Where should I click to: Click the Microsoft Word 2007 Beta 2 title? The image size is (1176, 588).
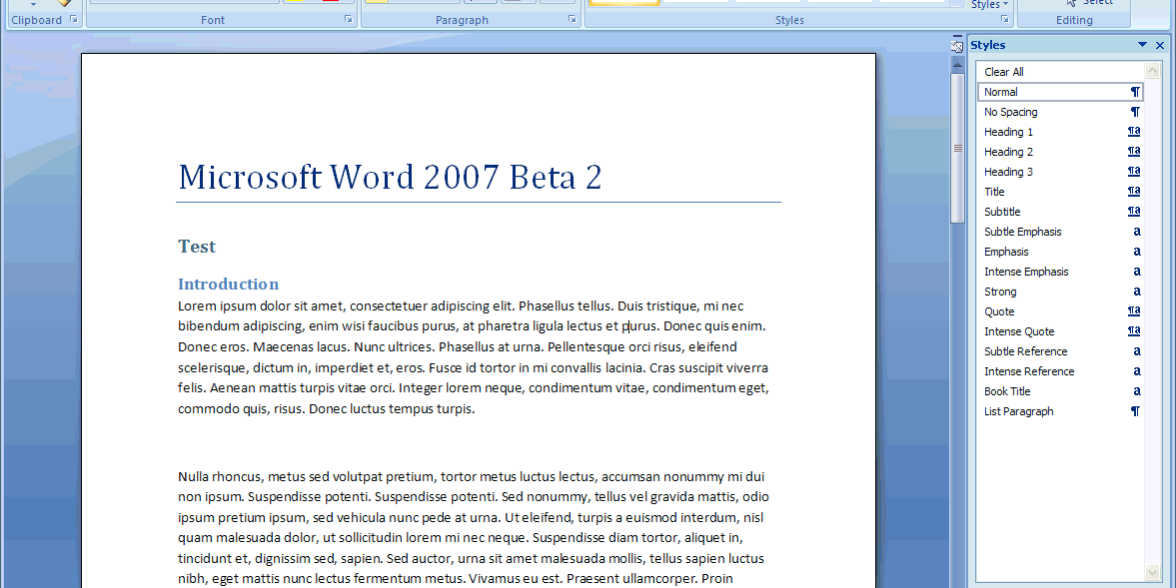point(390,177)
